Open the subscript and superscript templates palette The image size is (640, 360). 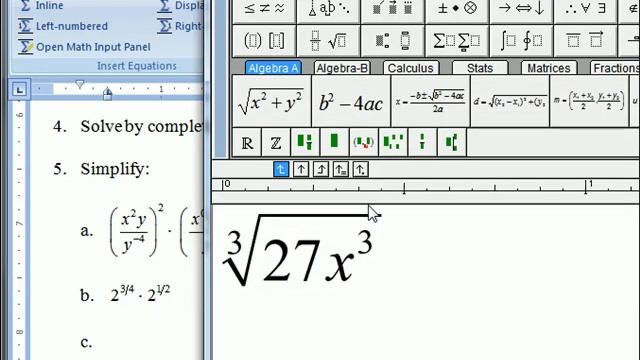click(x=392, y=40)
